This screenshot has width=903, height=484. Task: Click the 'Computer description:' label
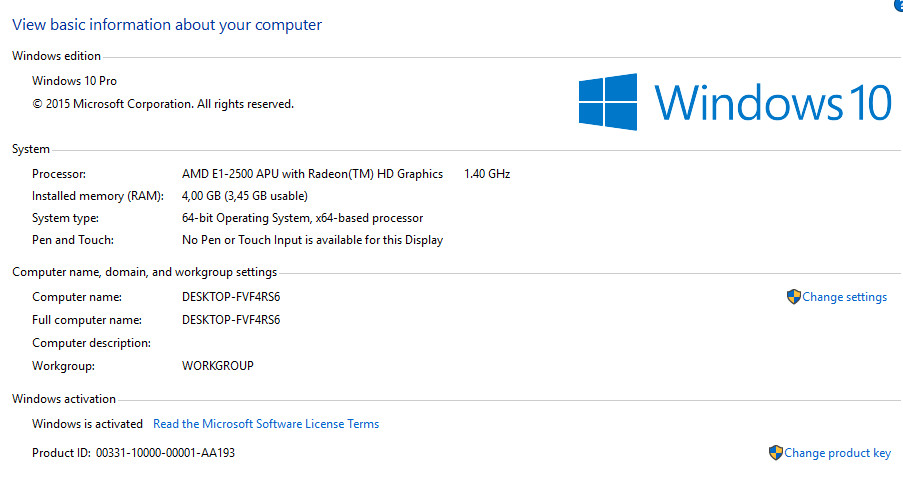tap(92, 343)
